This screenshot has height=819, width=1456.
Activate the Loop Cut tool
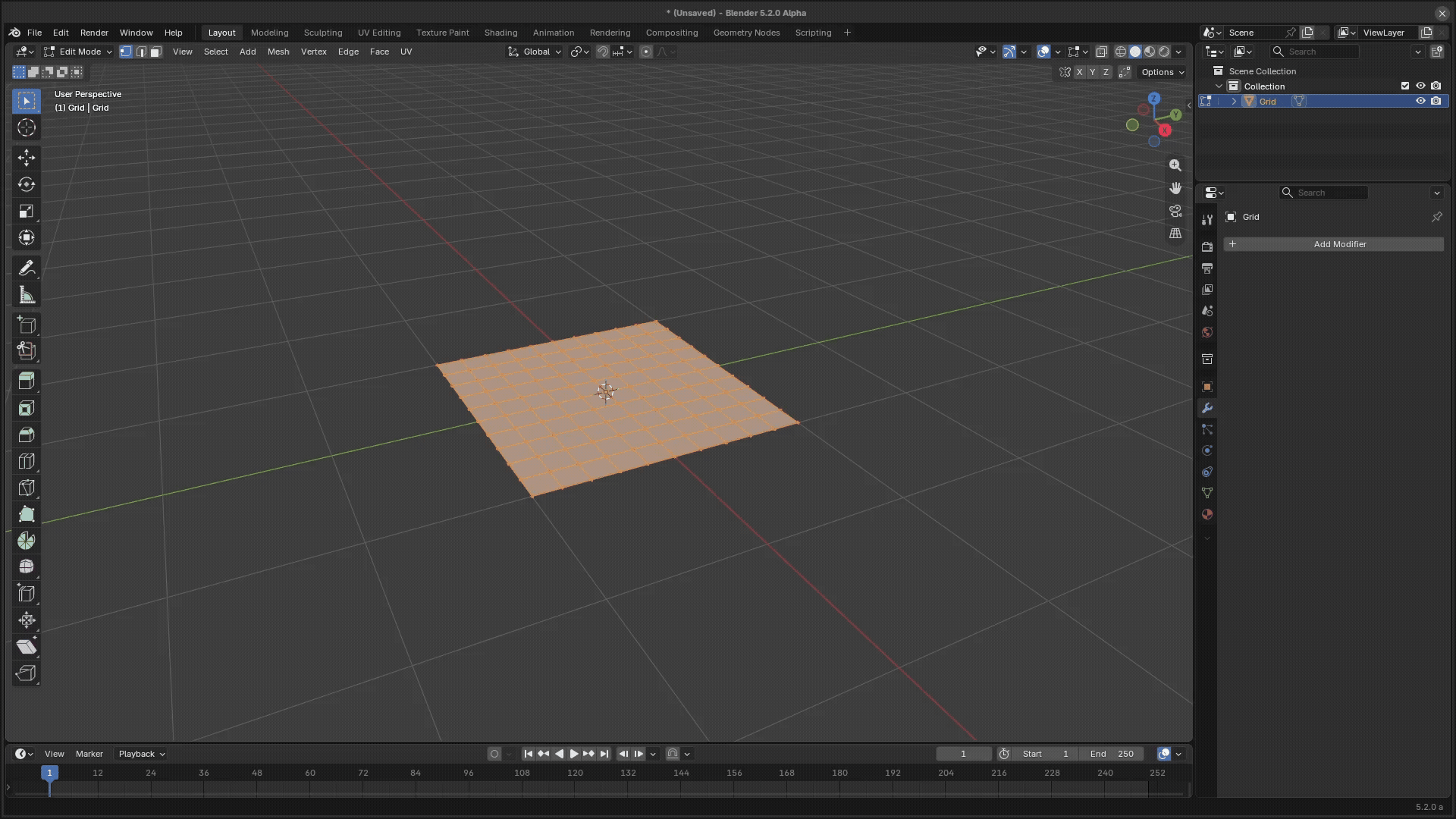[27, 461]
